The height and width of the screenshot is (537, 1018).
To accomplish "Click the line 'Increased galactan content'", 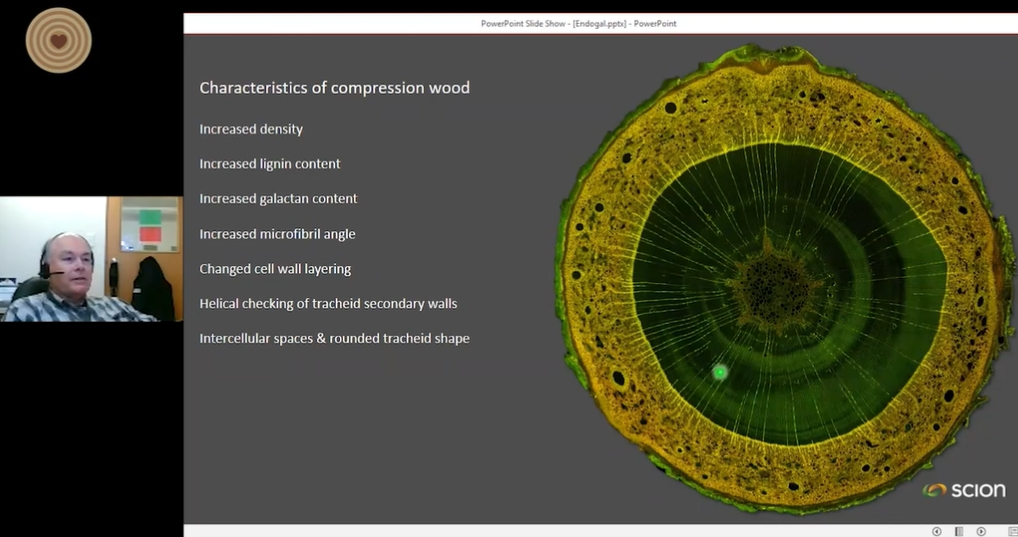I will coord(278,199).
